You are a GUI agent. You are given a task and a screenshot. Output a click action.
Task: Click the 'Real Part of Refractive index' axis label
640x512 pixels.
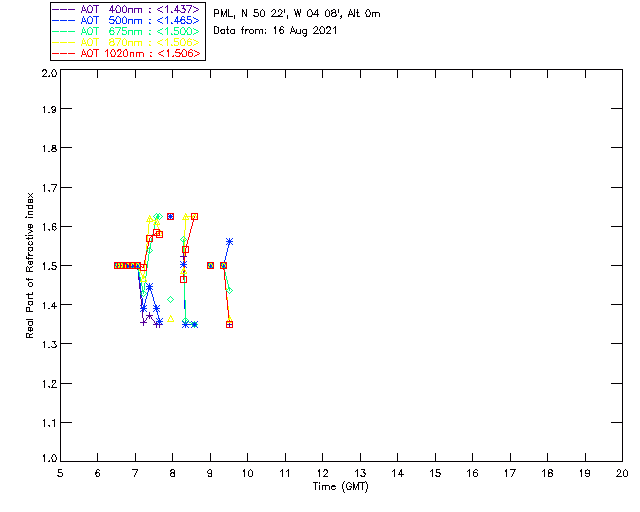point(29,265)
